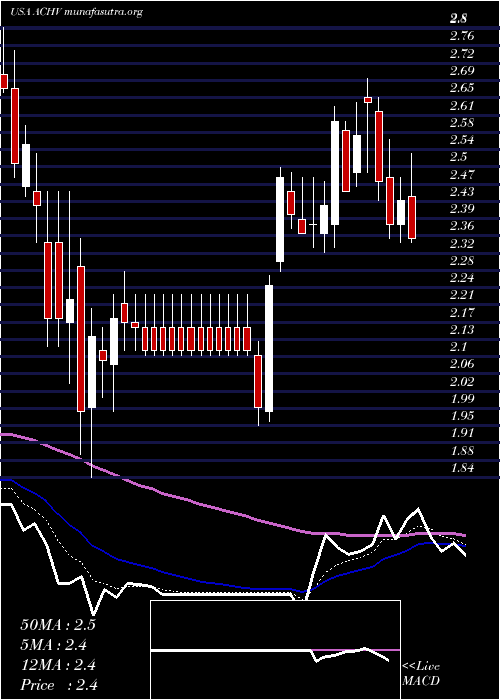Select the 12MA : 2.4 legend entry
The width and height of the screenshot is (500, 700).
pos(58,665)
